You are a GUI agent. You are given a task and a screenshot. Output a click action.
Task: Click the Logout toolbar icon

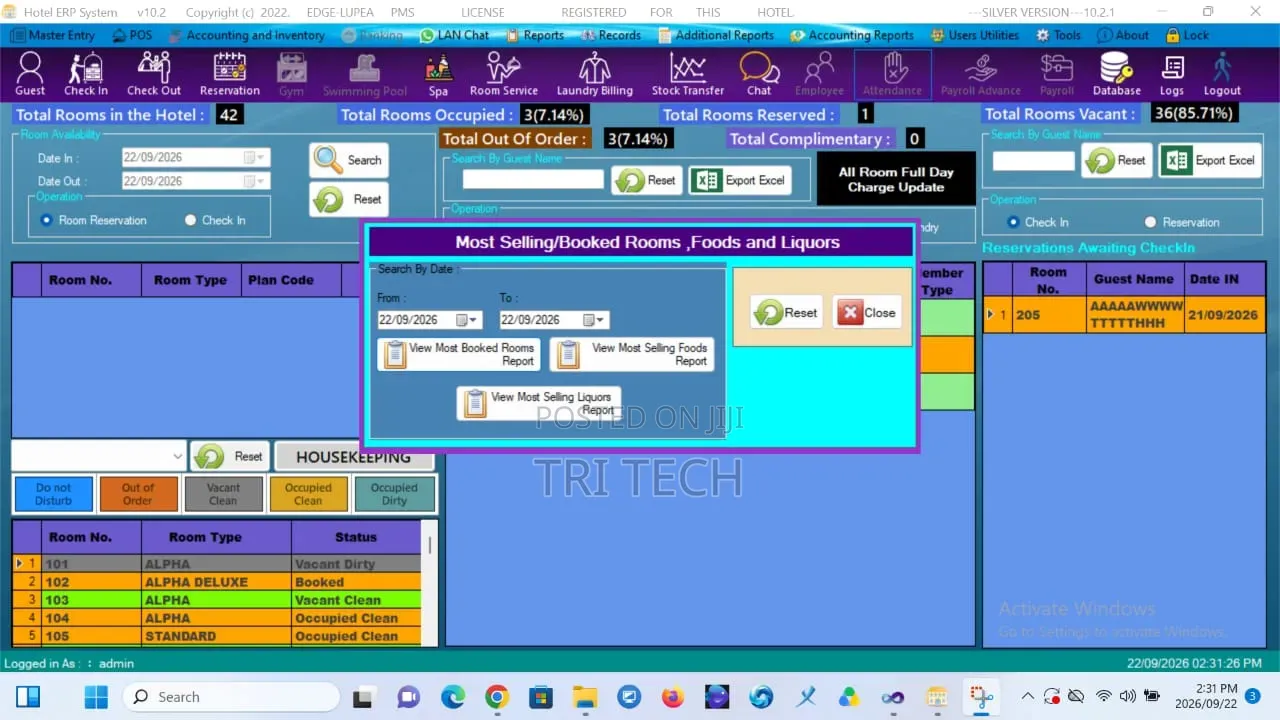point(1222,74)
